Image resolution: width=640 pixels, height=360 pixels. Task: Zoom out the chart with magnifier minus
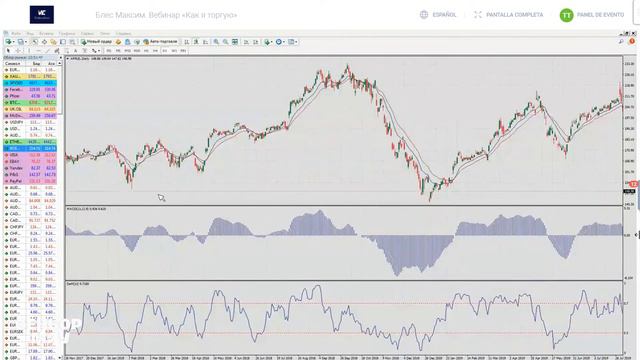pyautogui.click(x=225, y=42)
